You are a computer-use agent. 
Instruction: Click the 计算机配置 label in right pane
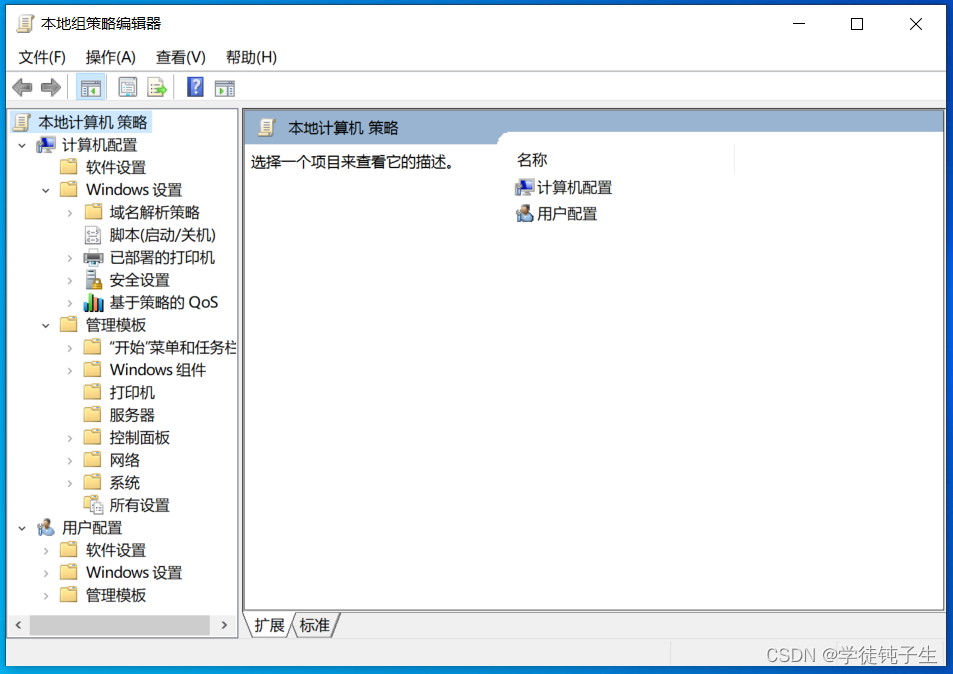point(574,188)
